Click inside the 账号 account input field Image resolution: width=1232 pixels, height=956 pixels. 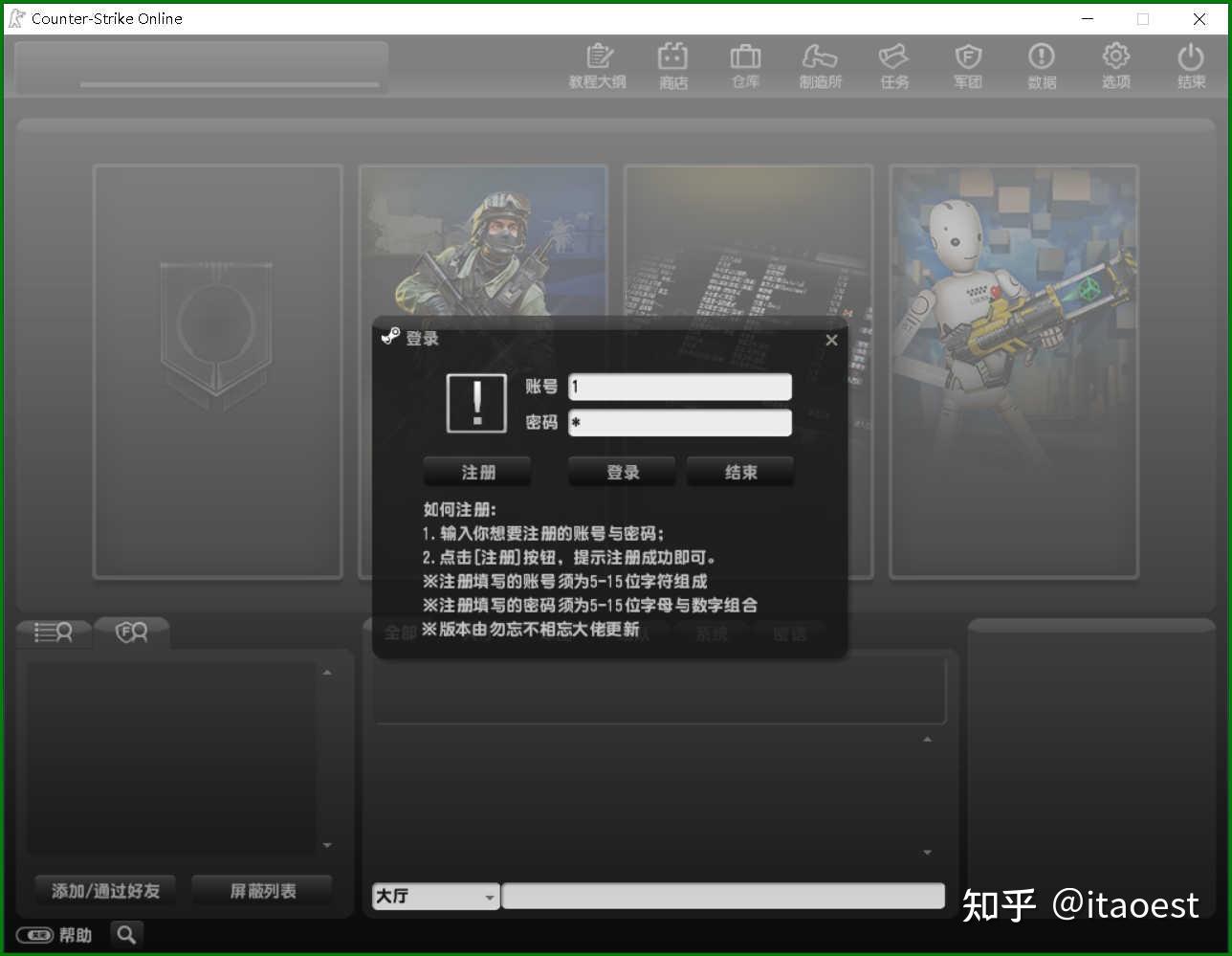[679, 387]
